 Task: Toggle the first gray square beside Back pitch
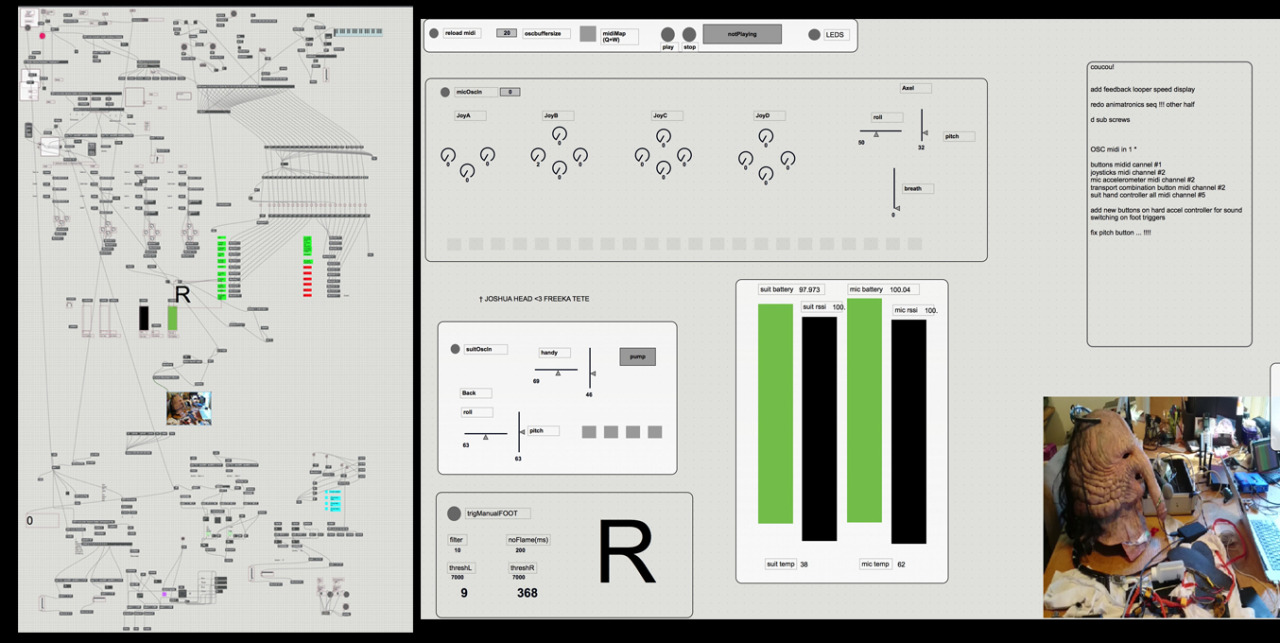point(589,432)
